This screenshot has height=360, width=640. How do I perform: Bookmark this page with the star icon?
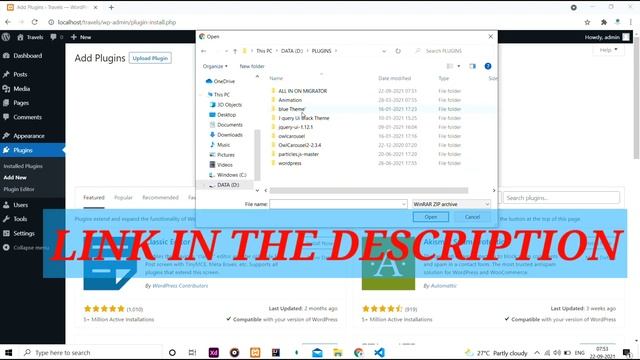pos(587,22)
